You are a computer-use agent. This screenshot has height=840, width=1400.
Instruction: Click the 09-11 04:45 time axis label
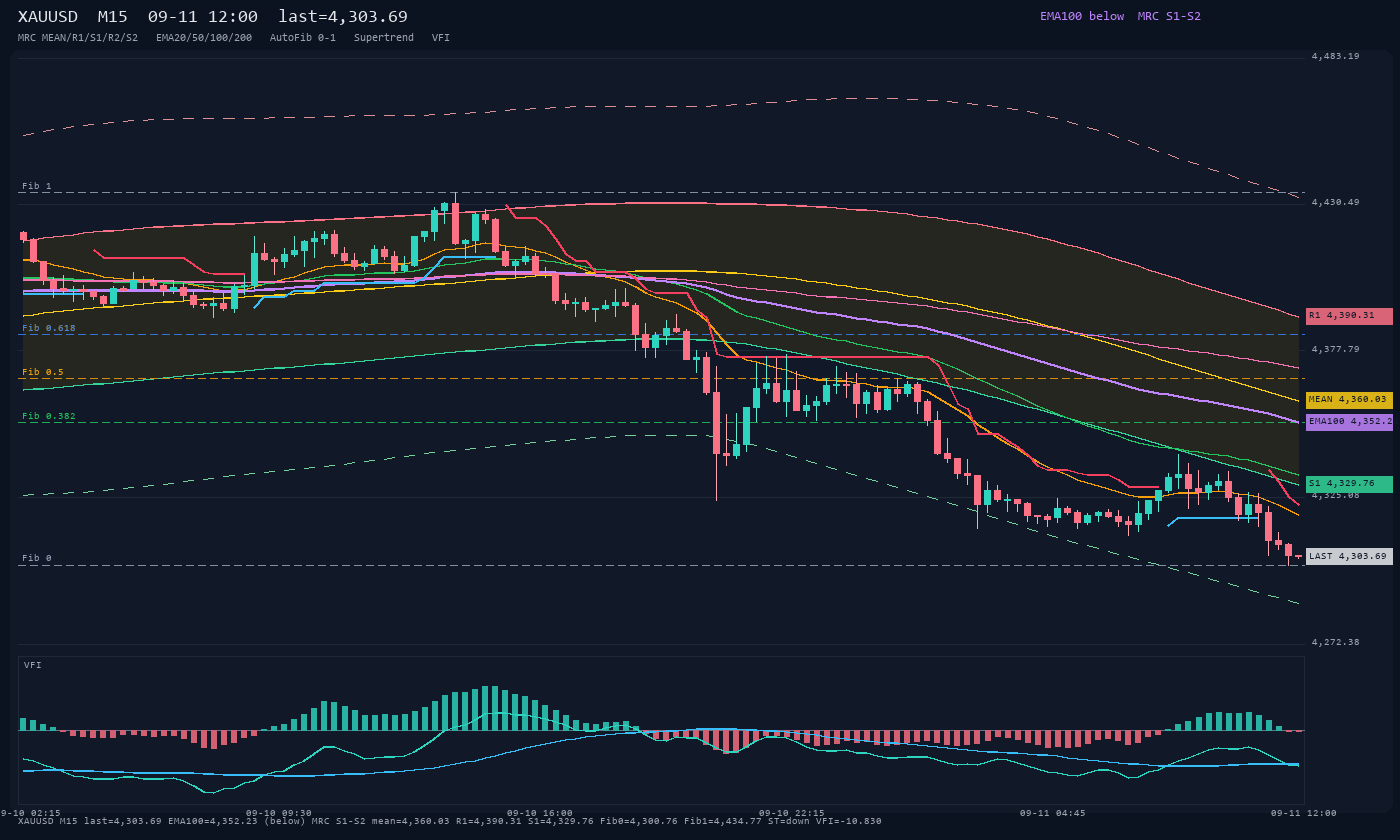(x=1053, y=813)
